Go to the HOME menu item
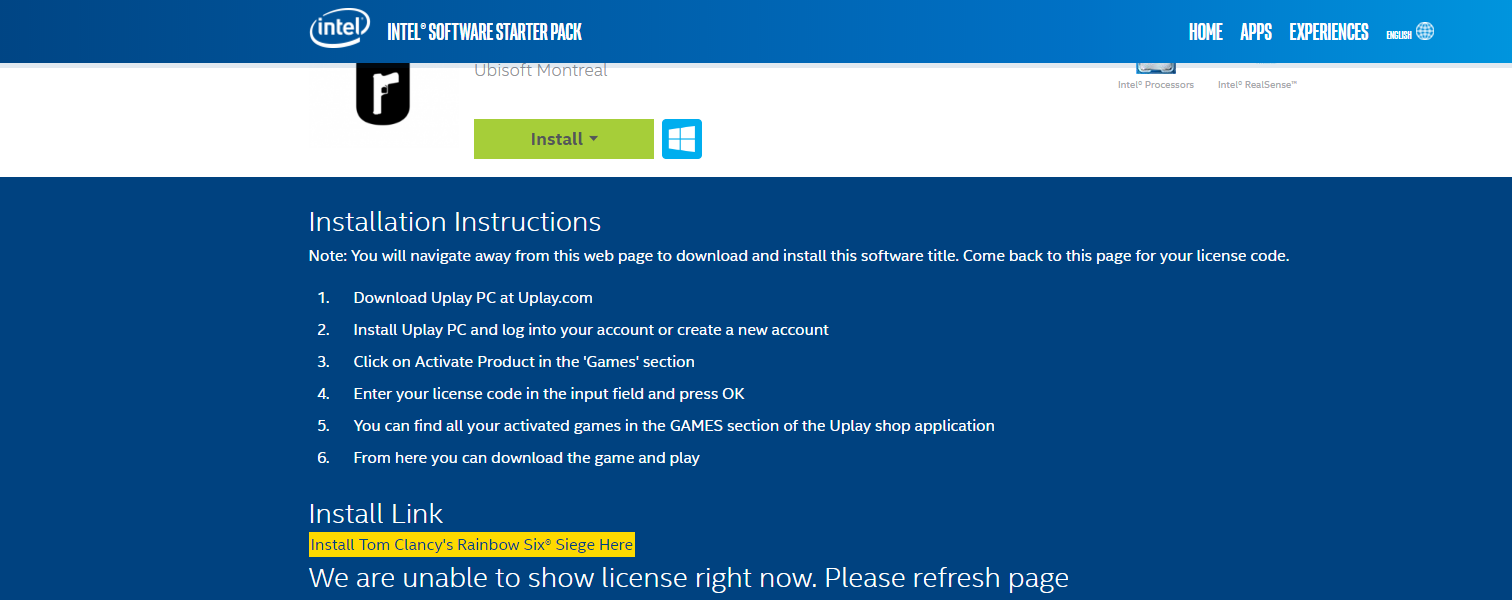This screenshot has height=600, width=1512. [x=1205, y=32]
